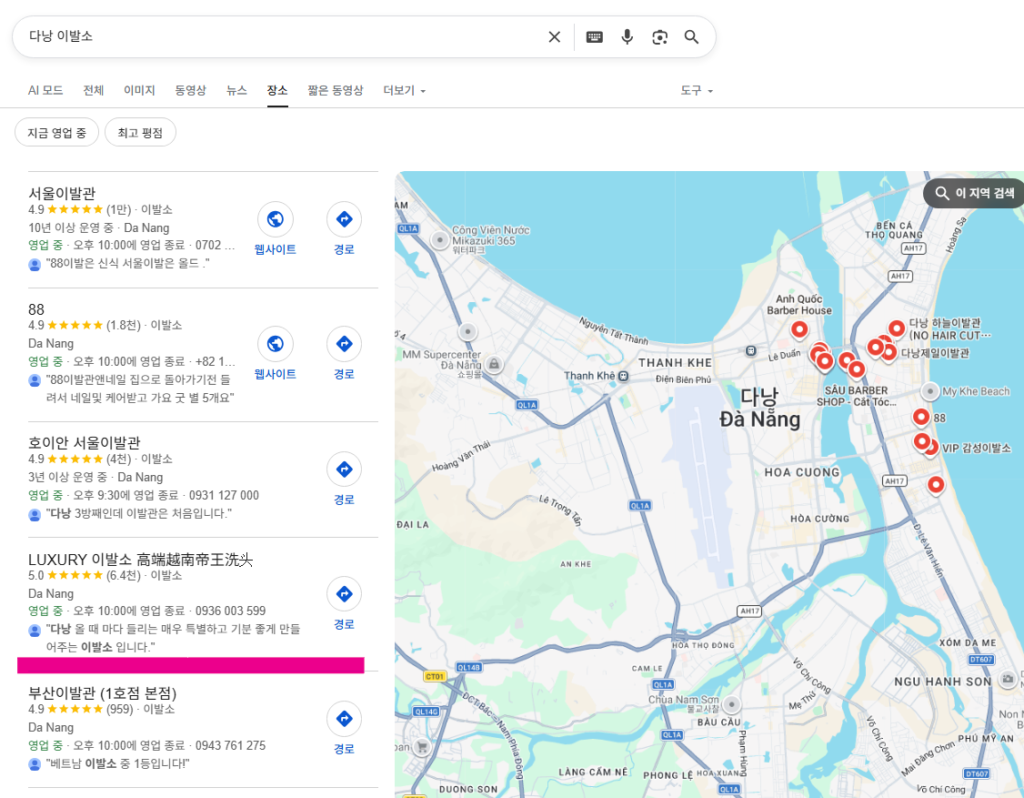Click the 다낭 Đà Nẵng city label

[760, 408]
